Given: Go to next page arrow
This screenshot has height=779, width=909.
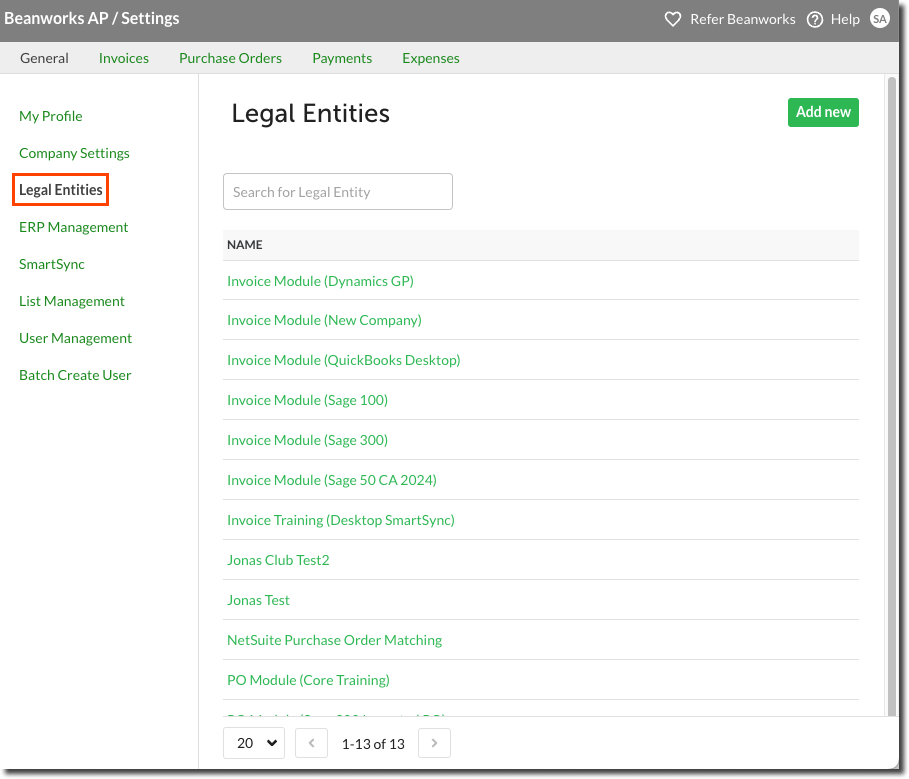Looking at the screenshot, I should (434, 743).
